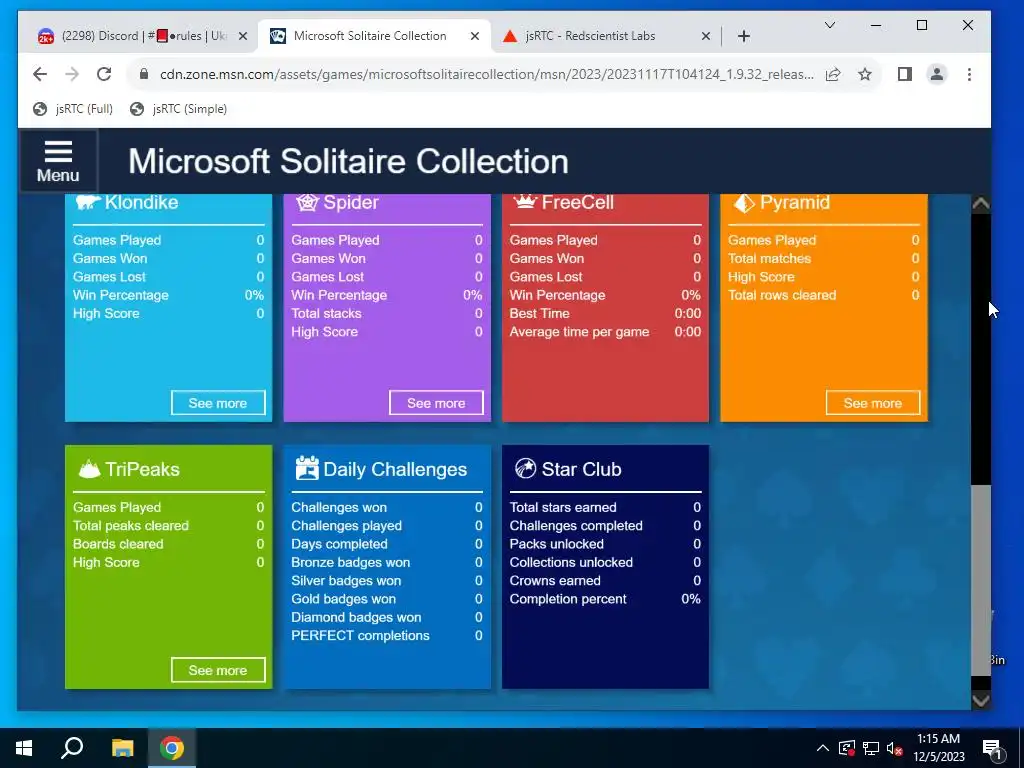The image size is (1024, 768).
Task: Click FreeCell 'Best Time' row
Action: click(x=605, y=313)
